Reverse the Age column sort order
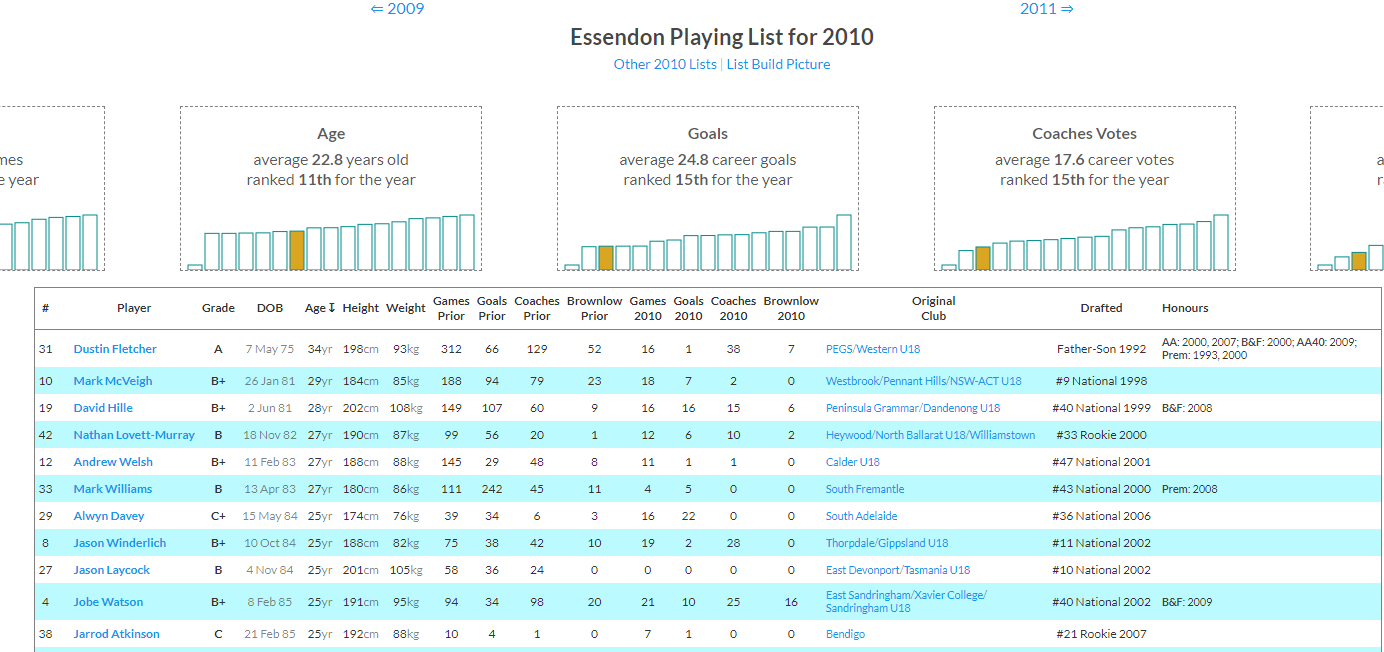The image size is (1384, 652). pyautogui.click(x=320, y=308)
